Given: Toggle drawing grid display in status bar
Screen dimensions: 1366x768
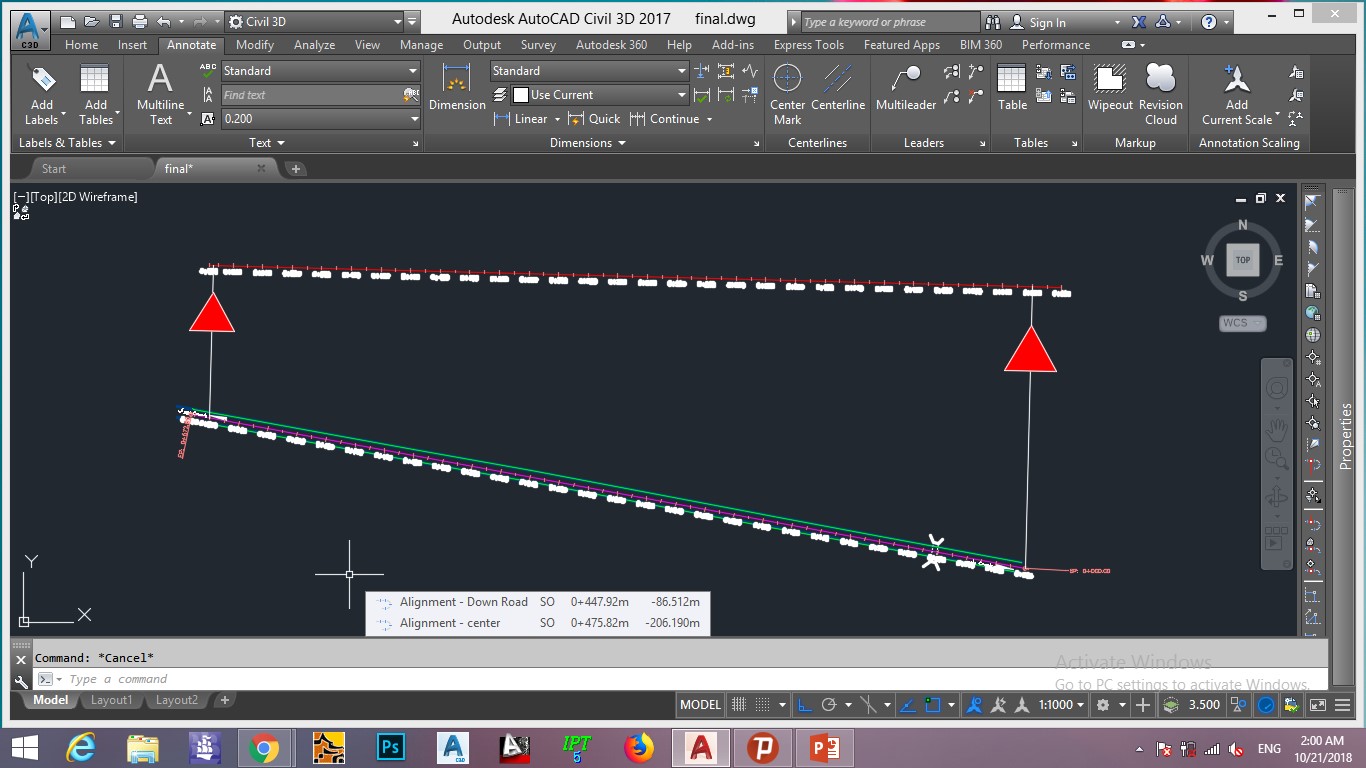Looking at the screenshot, I should (739, 705).
